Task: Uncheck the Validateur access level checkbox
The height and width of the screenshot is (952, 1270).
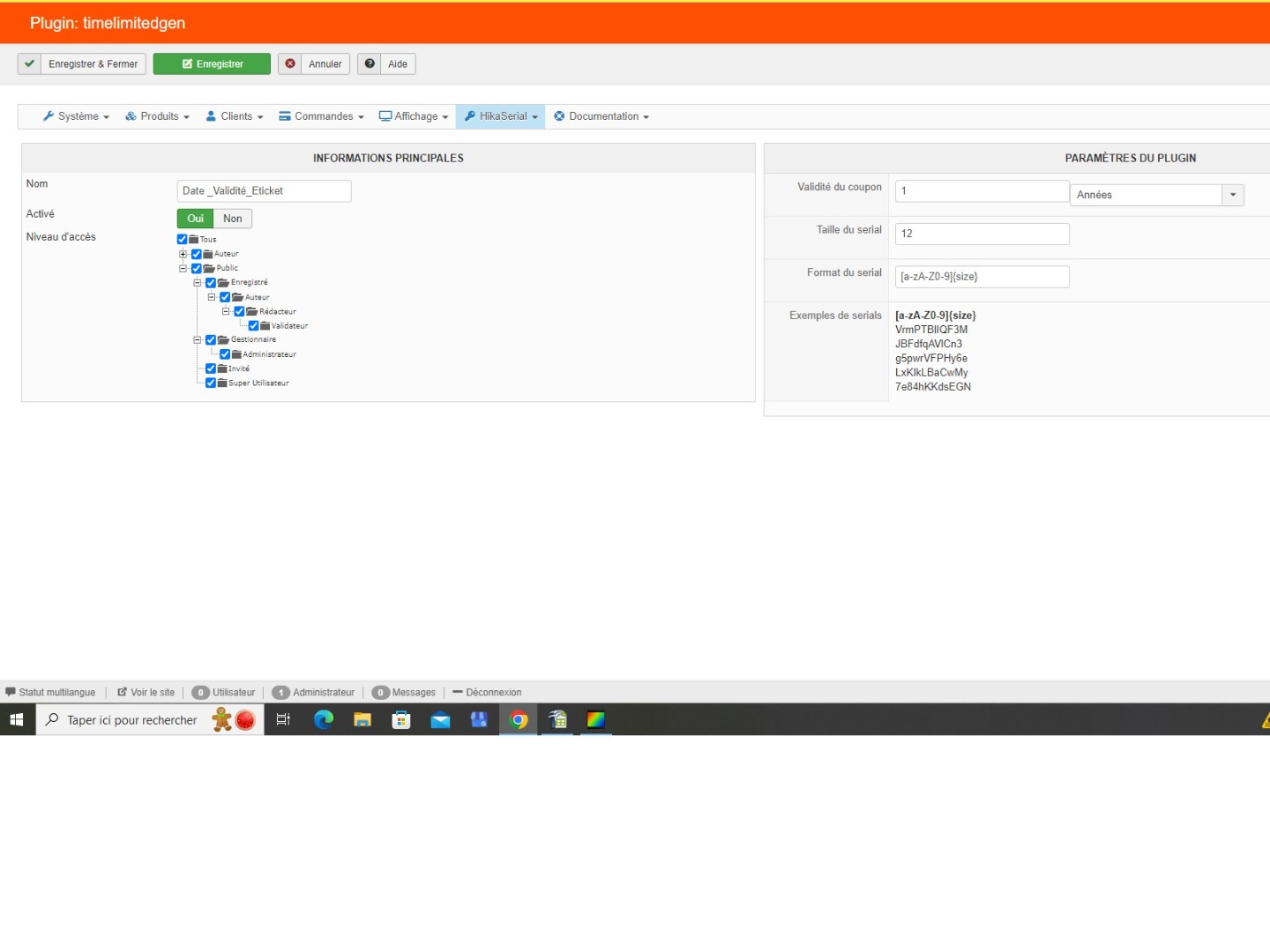Action: (x=253, y=326)
